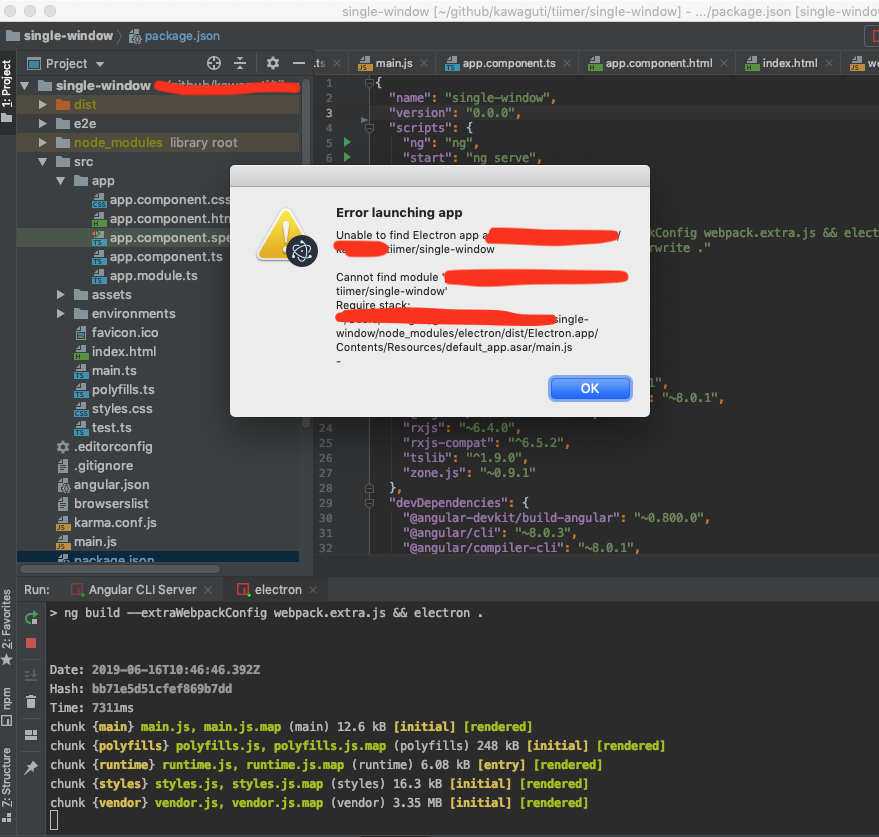The width and height of the screenshot is (879, 837).
Task: Select app.module.ts in project tree
Action: tap(153, 276)
